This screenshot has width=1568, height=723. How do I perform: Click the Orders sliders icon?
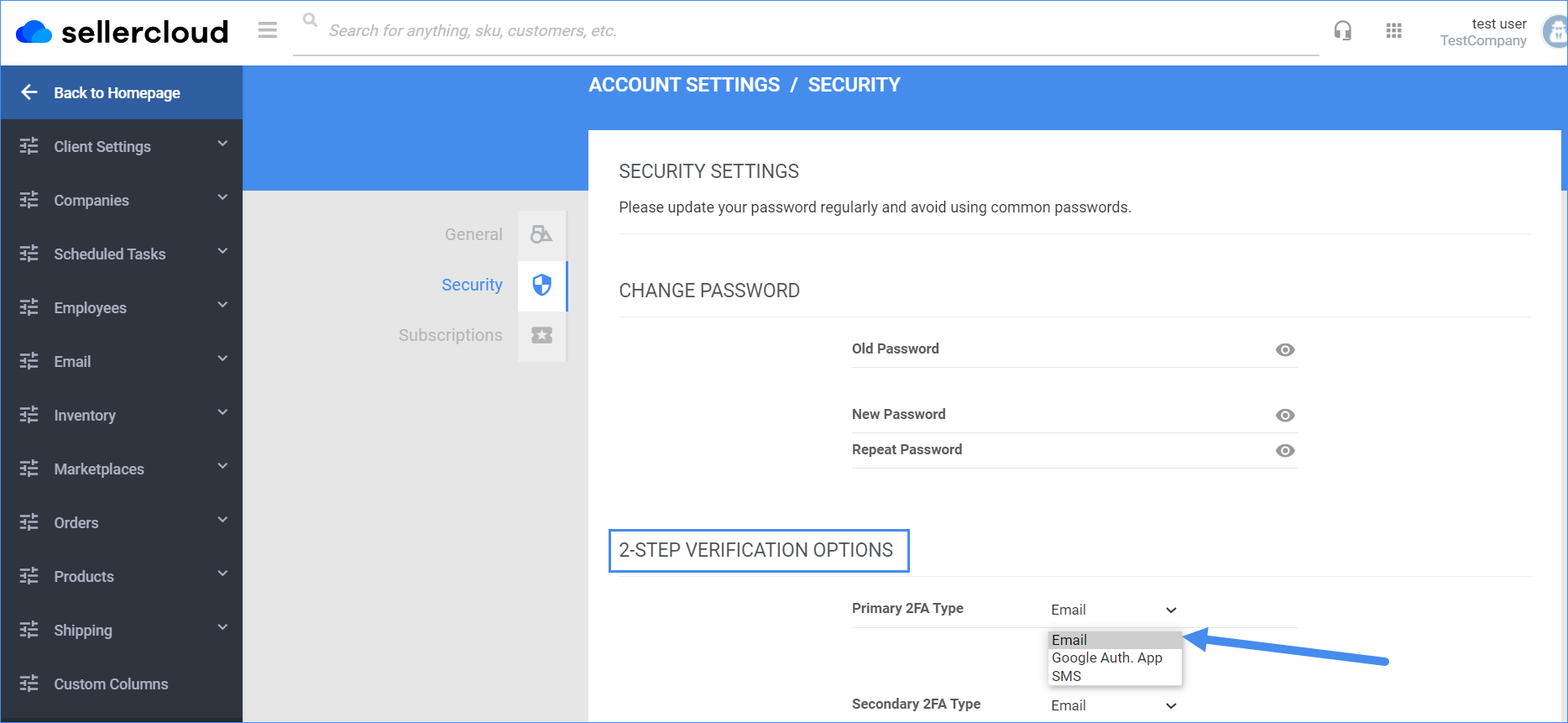(x=29, y=522)
